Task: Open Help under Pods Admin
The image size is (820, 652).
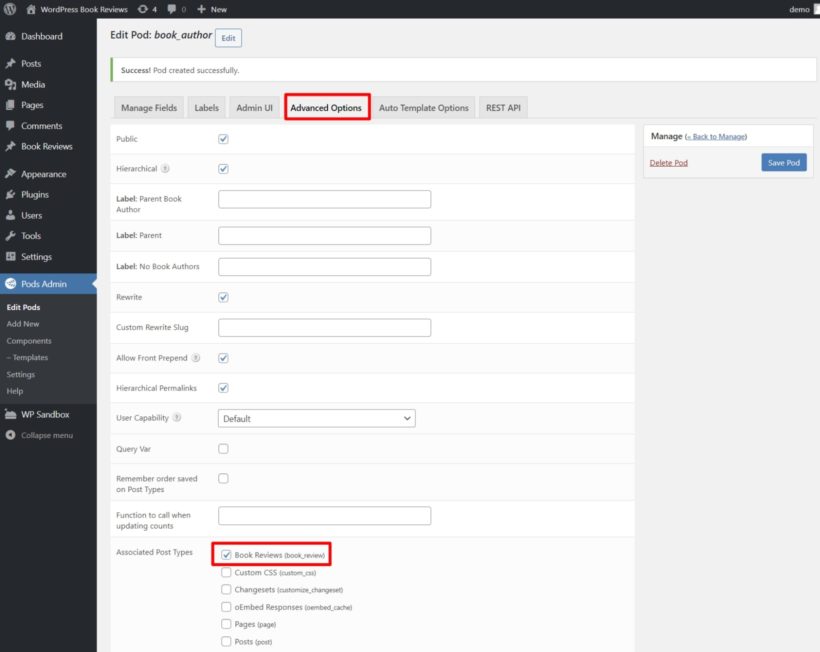Action: coord(15,391)
